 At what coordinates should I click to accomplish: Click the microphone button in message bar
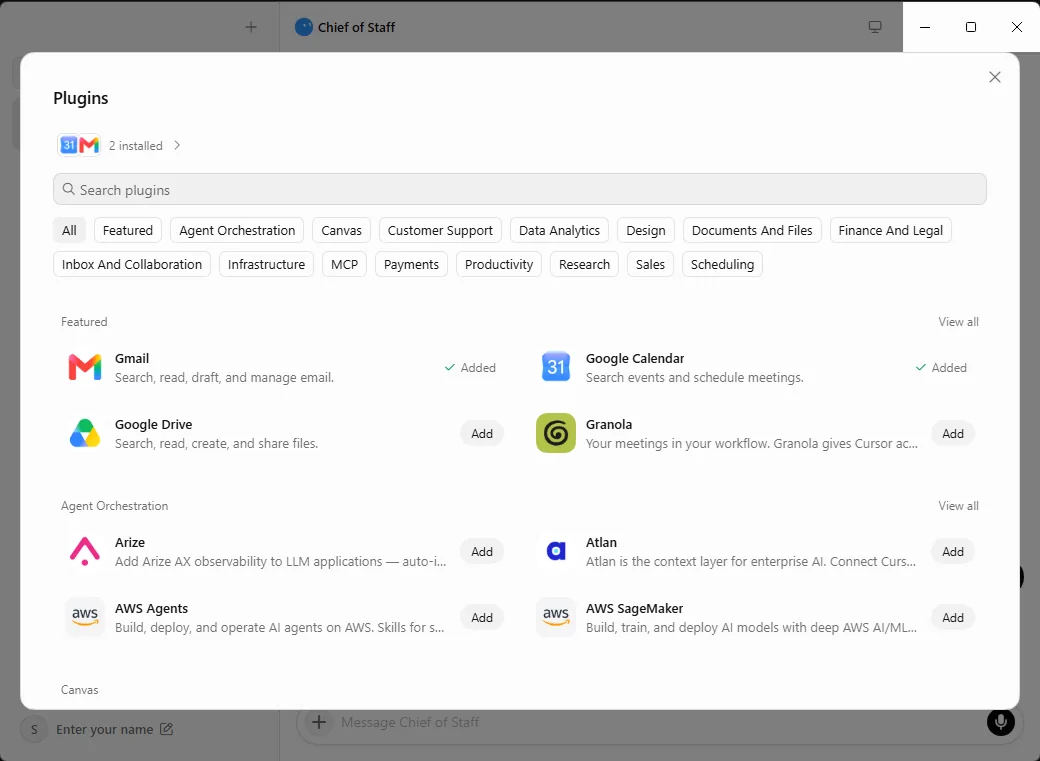pos(1000,722)
